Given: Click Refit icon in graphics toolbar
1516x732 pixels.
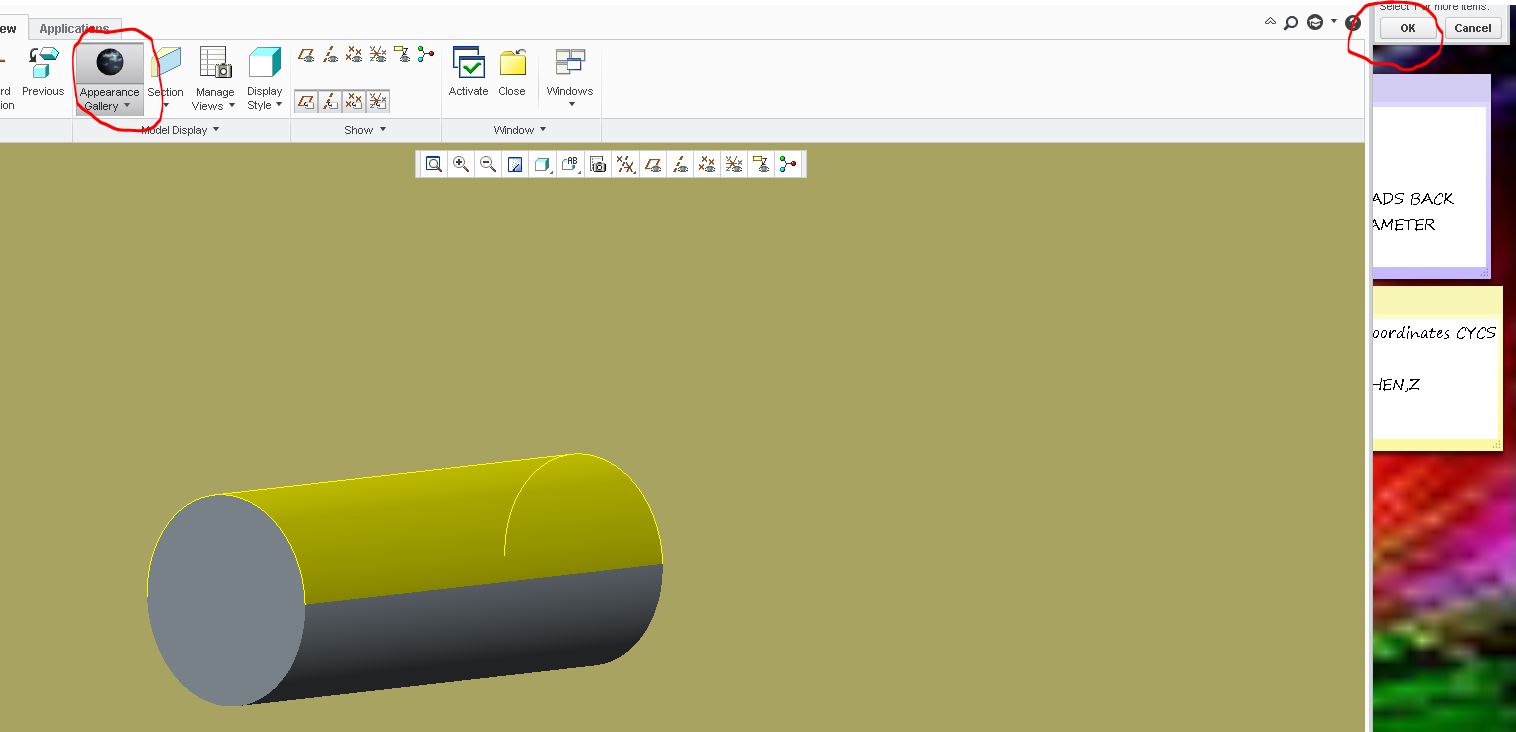Looking at the screenshot, I should [434, 164].
